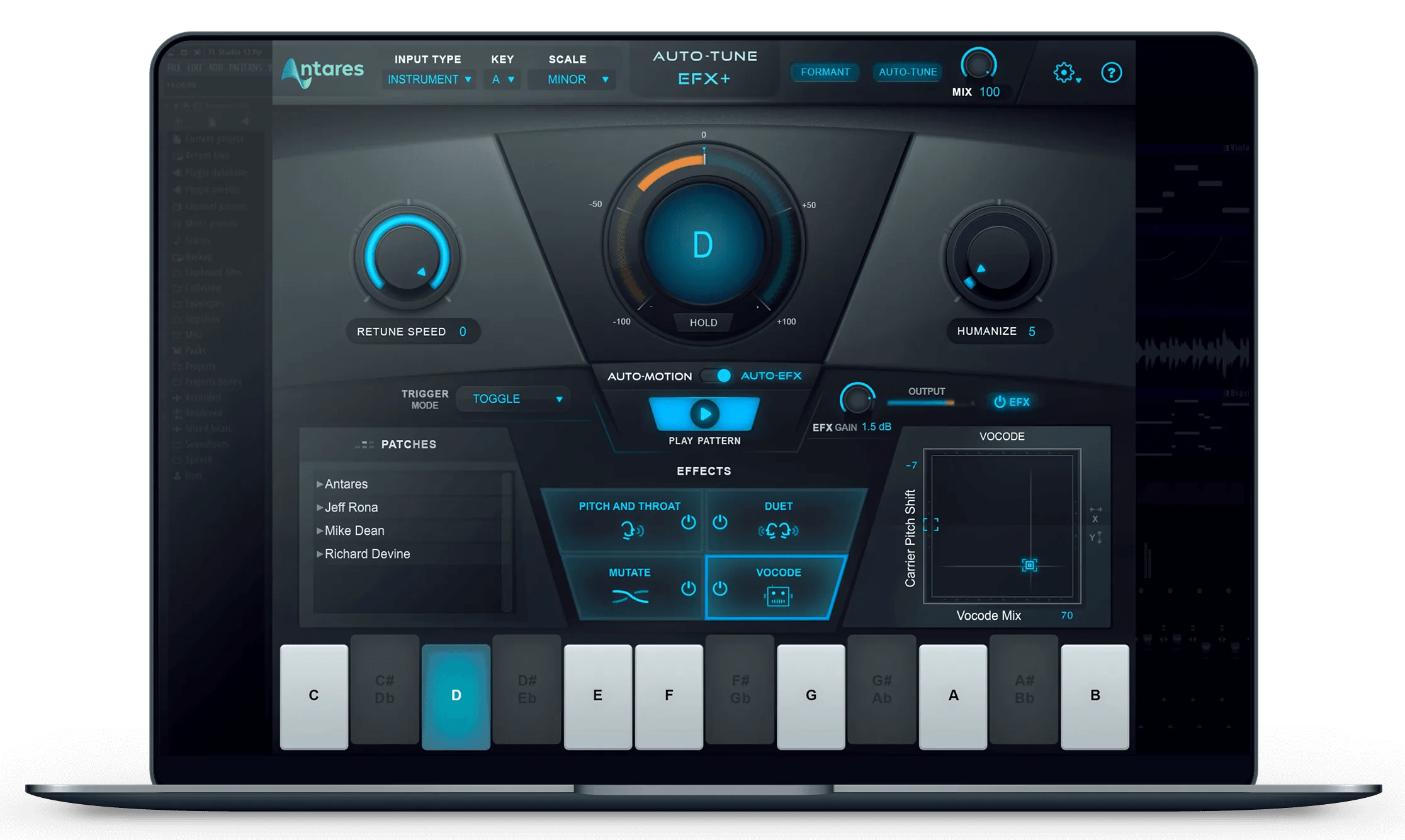
Task: Click the D# Eb piano key
Action: (527, 689)
